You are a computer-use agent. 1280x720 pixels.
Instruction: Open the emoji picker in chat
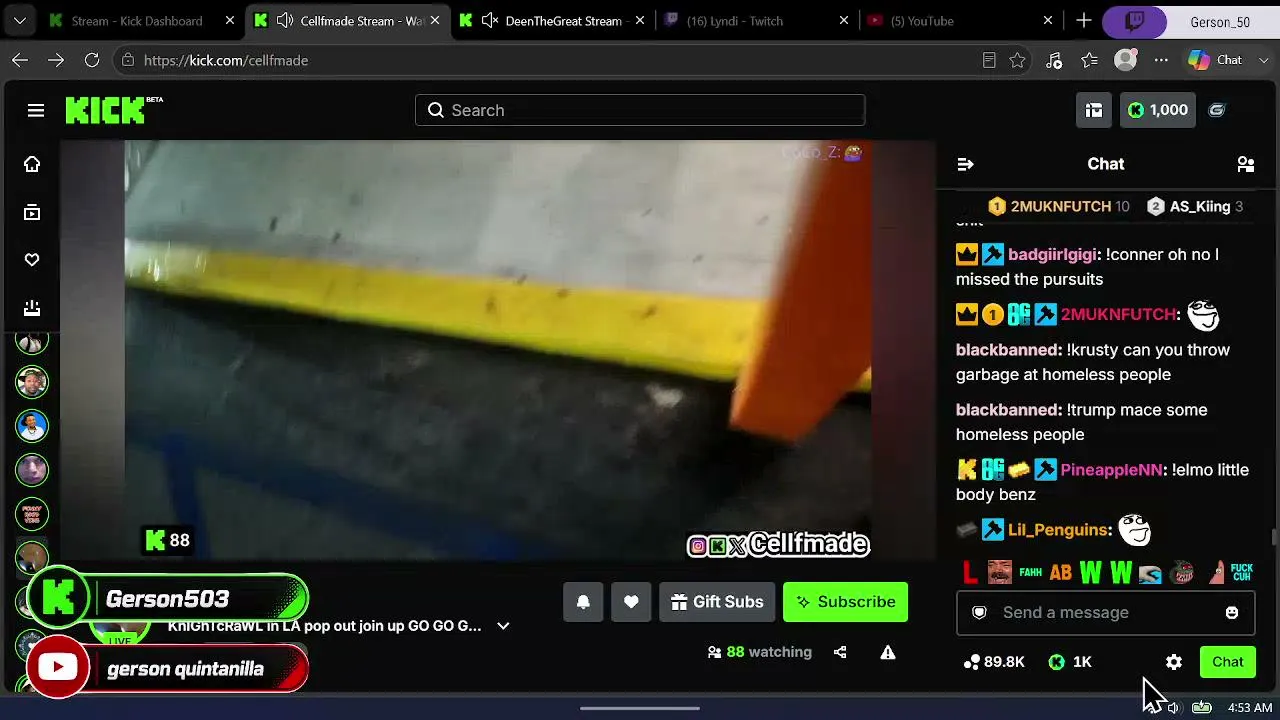pos(1232,612)
